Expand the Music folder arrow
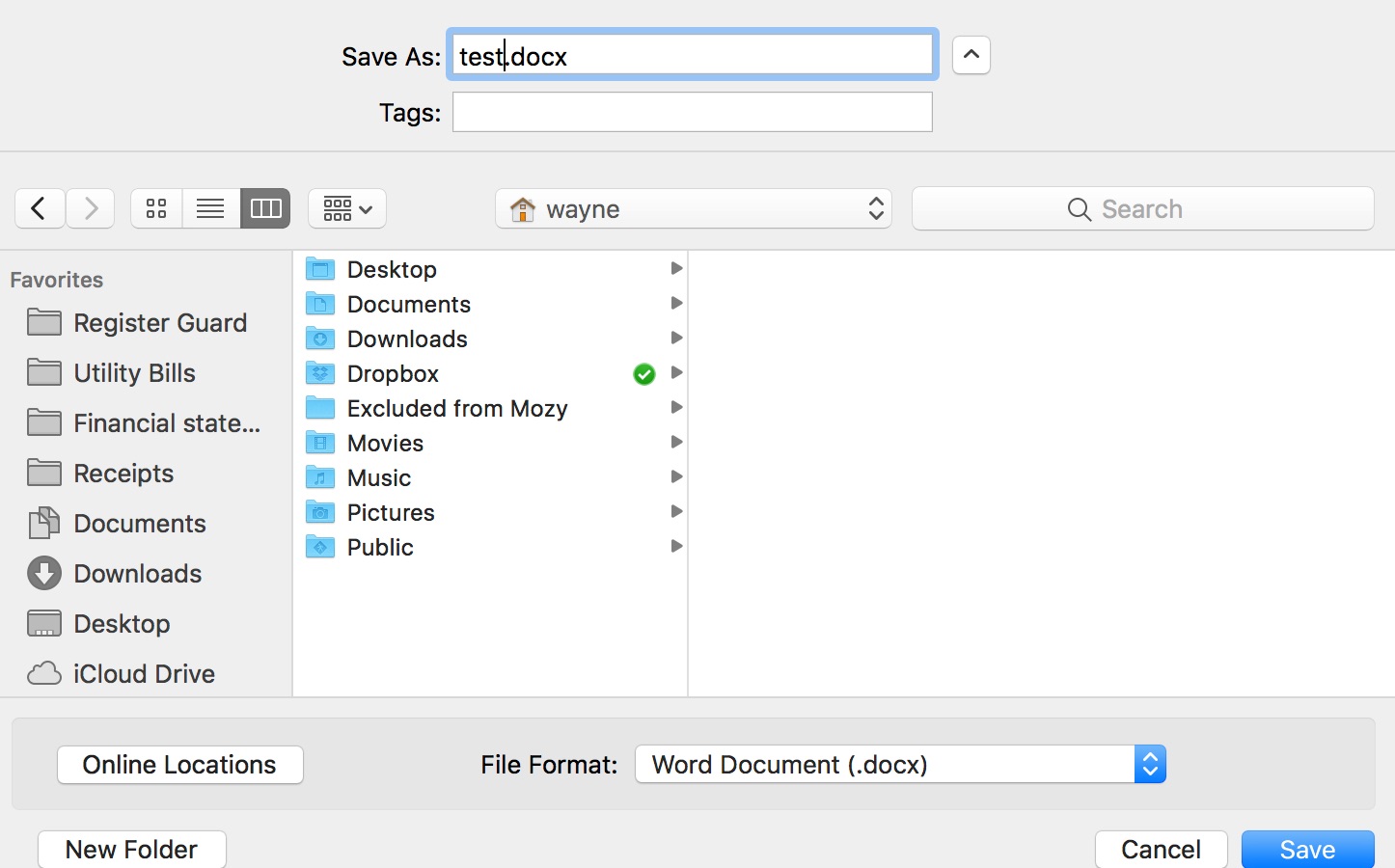 676,476
